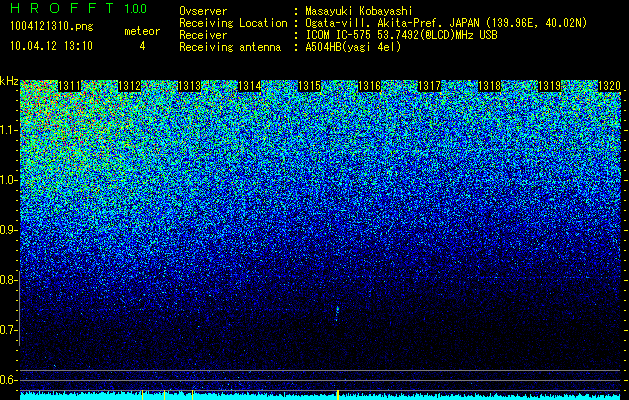Select the 1317 time label

[430, 86]
